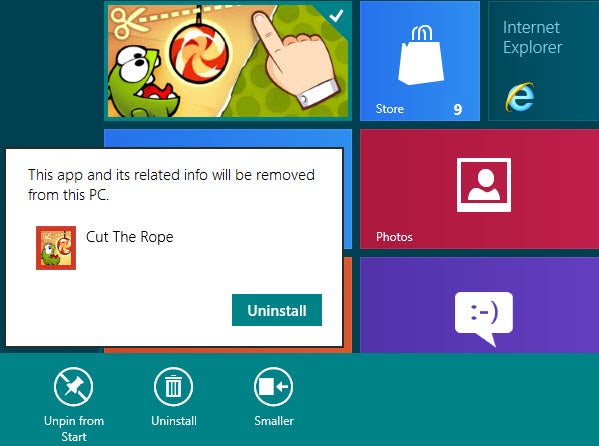Click the removal warning message text

pos(171,185)
